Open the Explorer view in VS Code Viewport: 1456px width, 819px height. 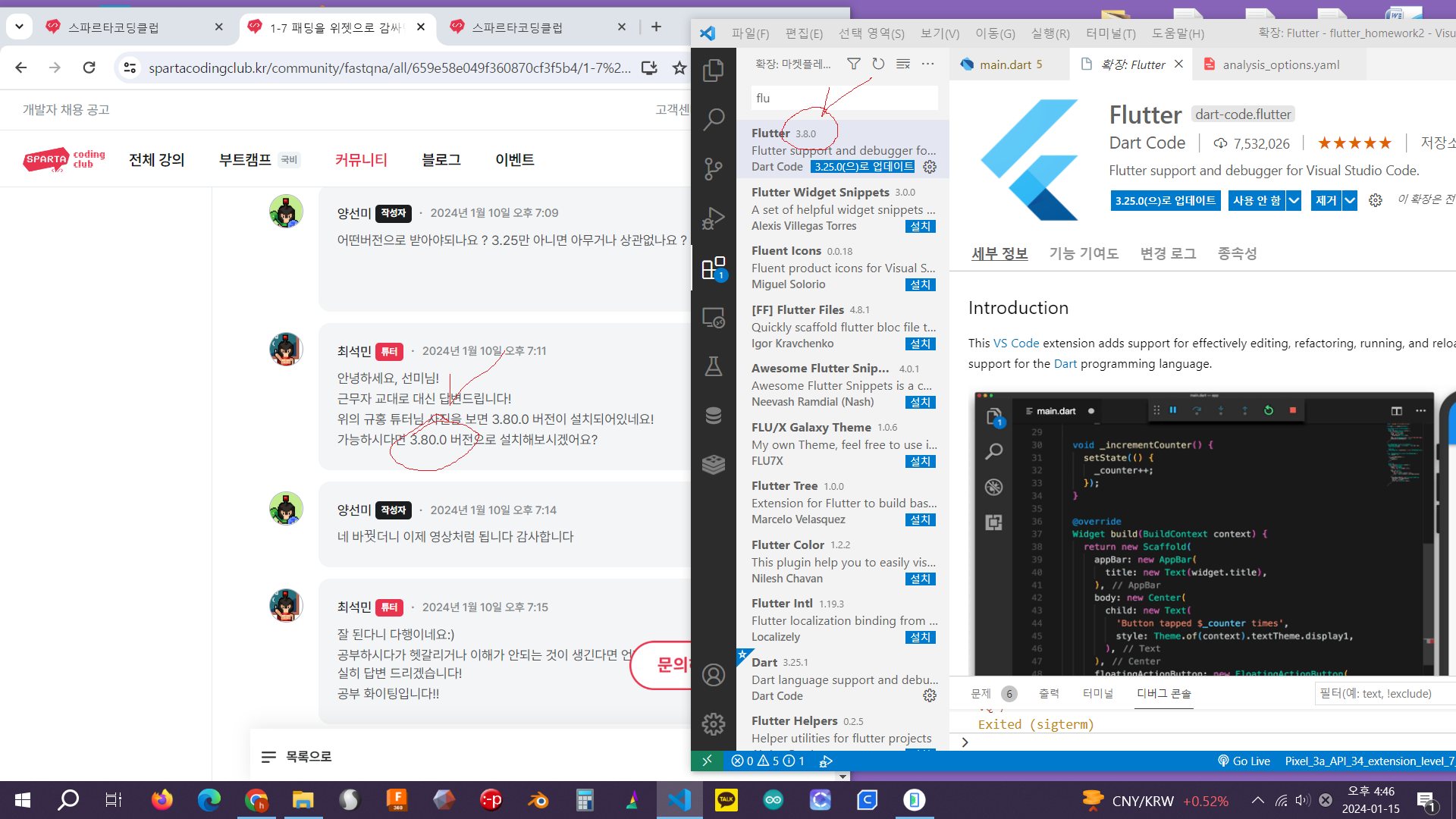[x=714, y=71]
